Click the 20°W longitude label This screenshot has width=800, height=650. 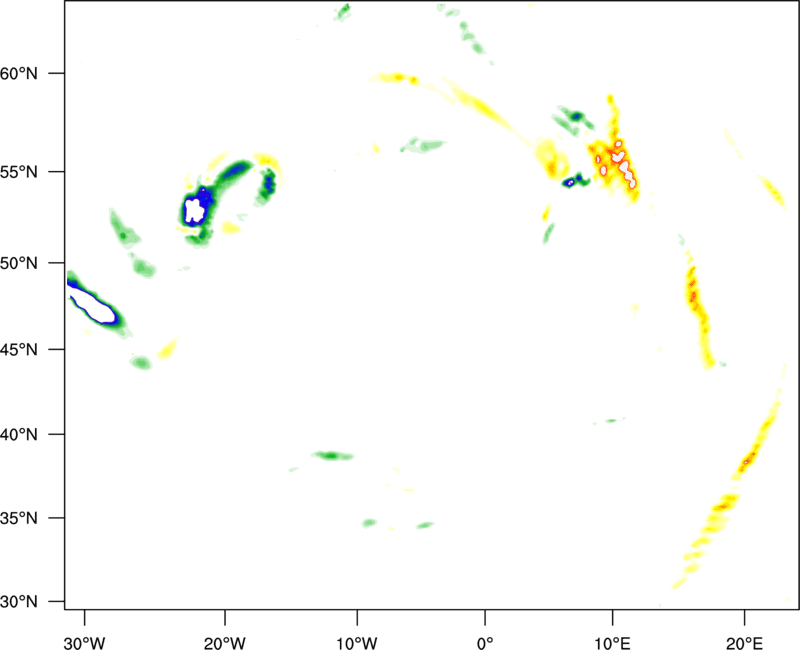click(x=225, y=643)
